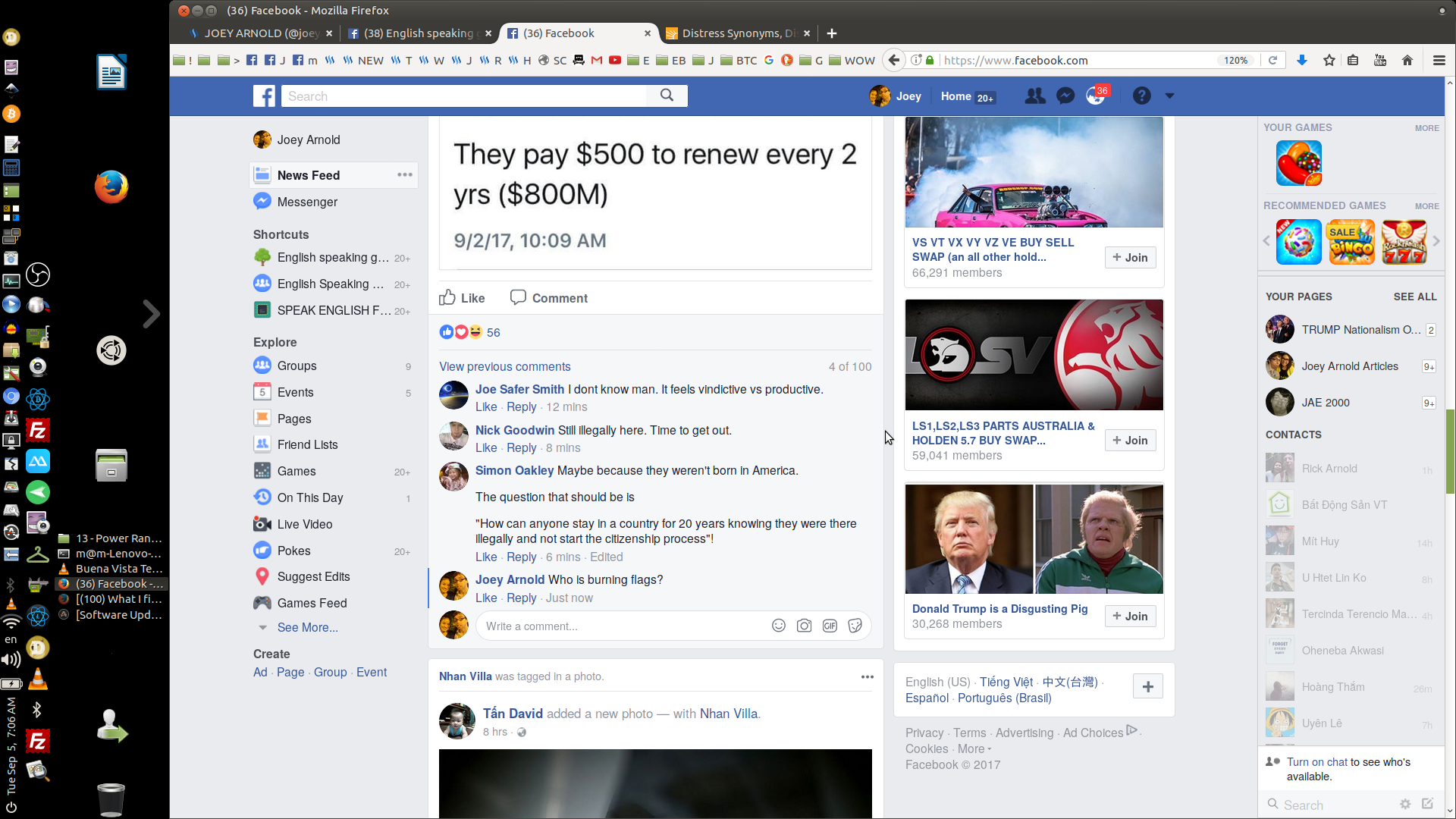Show previous recommended games arrow
This screenshot has height=819, width=1456.
1266,241
